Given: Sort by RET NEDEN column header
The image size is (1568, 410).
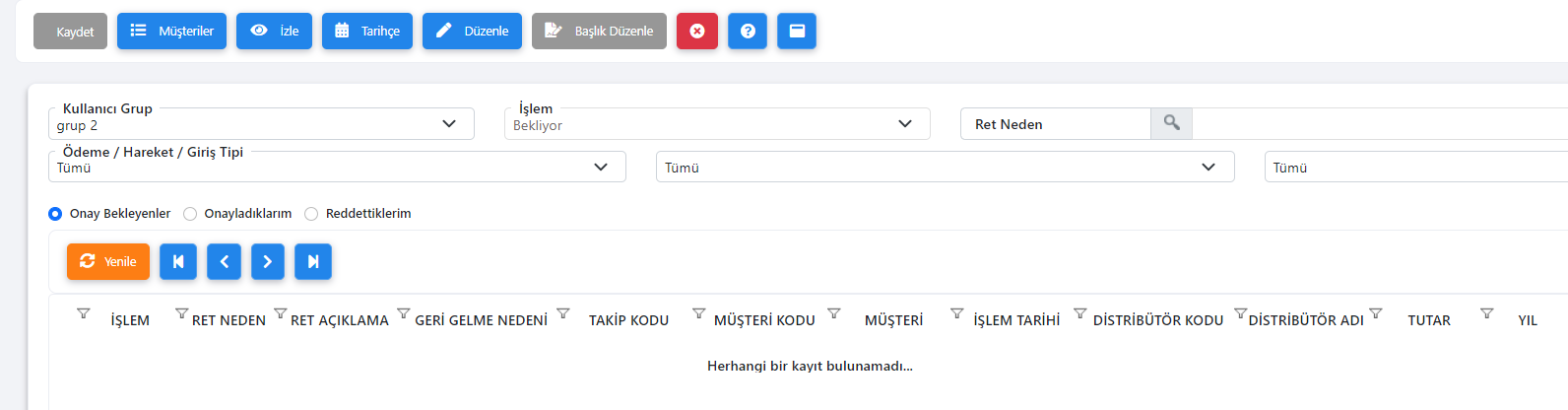Looking at the screenshot, I should (x=229, y=320).
